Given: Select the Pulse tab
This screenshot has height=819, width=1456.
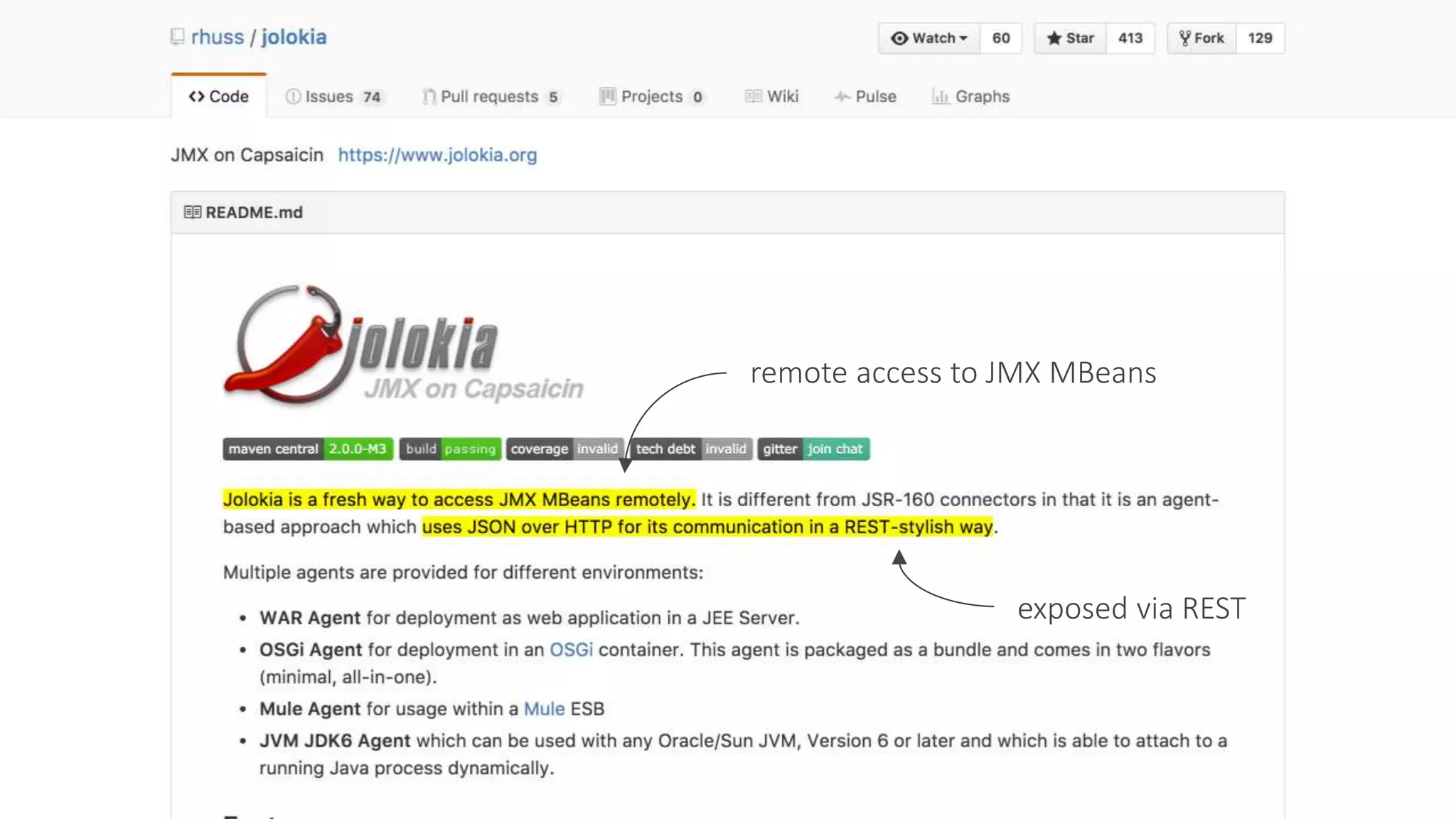Looking at the screenshot, I should click(x=866, y=97).
